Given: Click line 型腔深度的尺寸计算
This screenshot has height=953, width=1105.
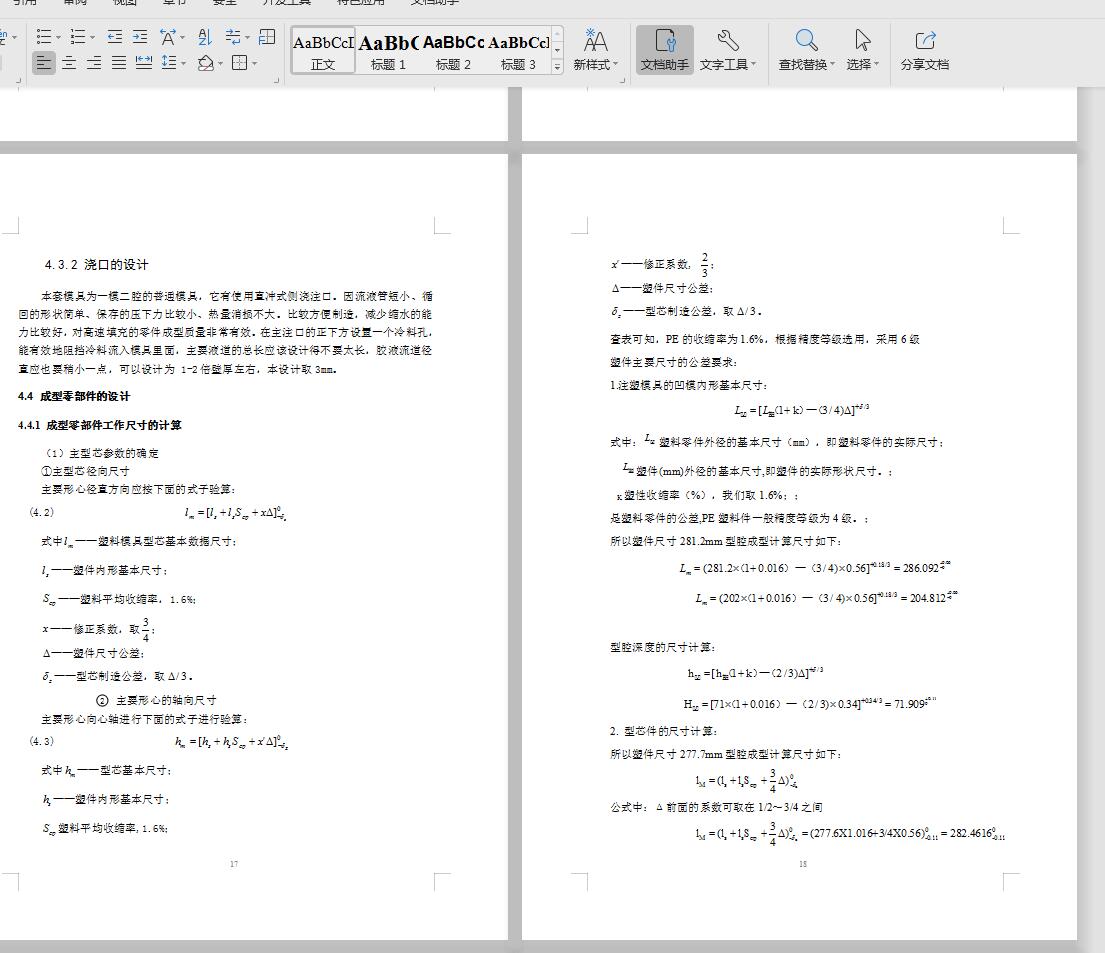Looking at the screenshot, I should [x=663, y=647].
